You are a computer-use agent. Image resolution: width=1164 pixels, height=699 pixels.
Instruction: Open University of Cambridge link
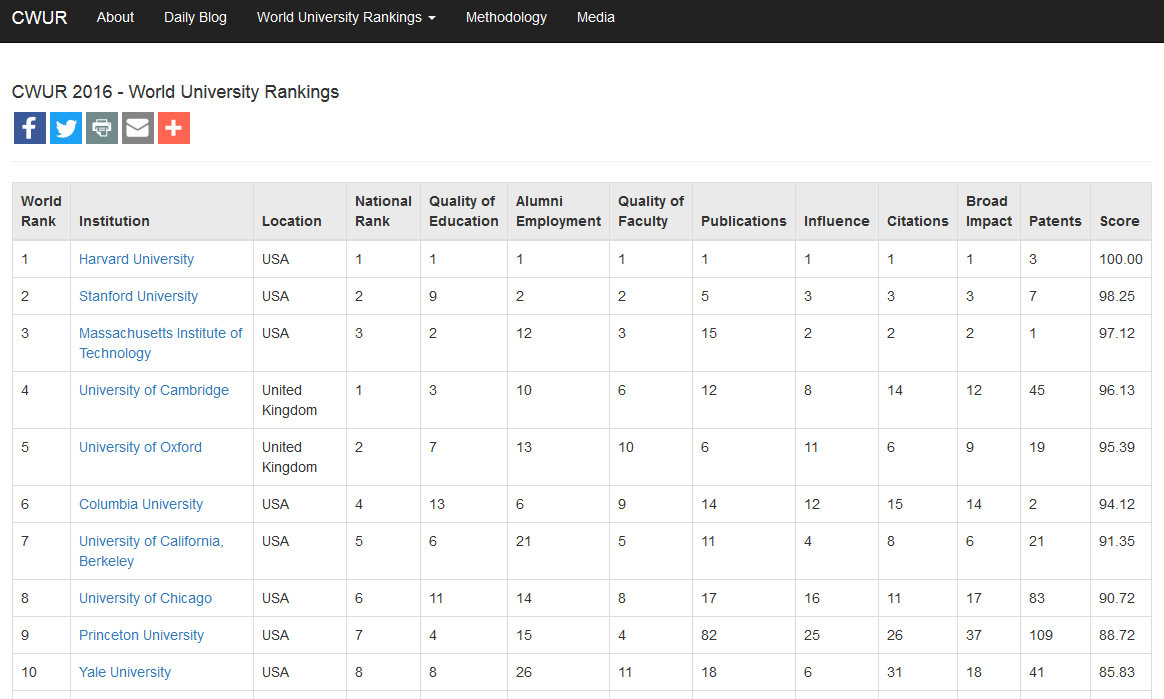[x=154, y=390]
